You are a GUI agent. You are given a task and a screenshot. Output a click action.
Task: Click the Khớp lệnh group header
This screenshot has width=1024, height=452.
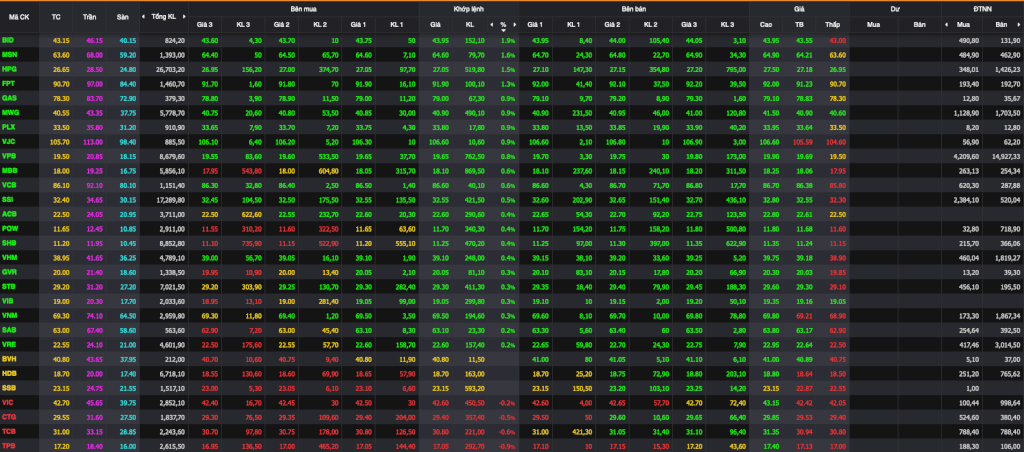(x=468, y=9)
